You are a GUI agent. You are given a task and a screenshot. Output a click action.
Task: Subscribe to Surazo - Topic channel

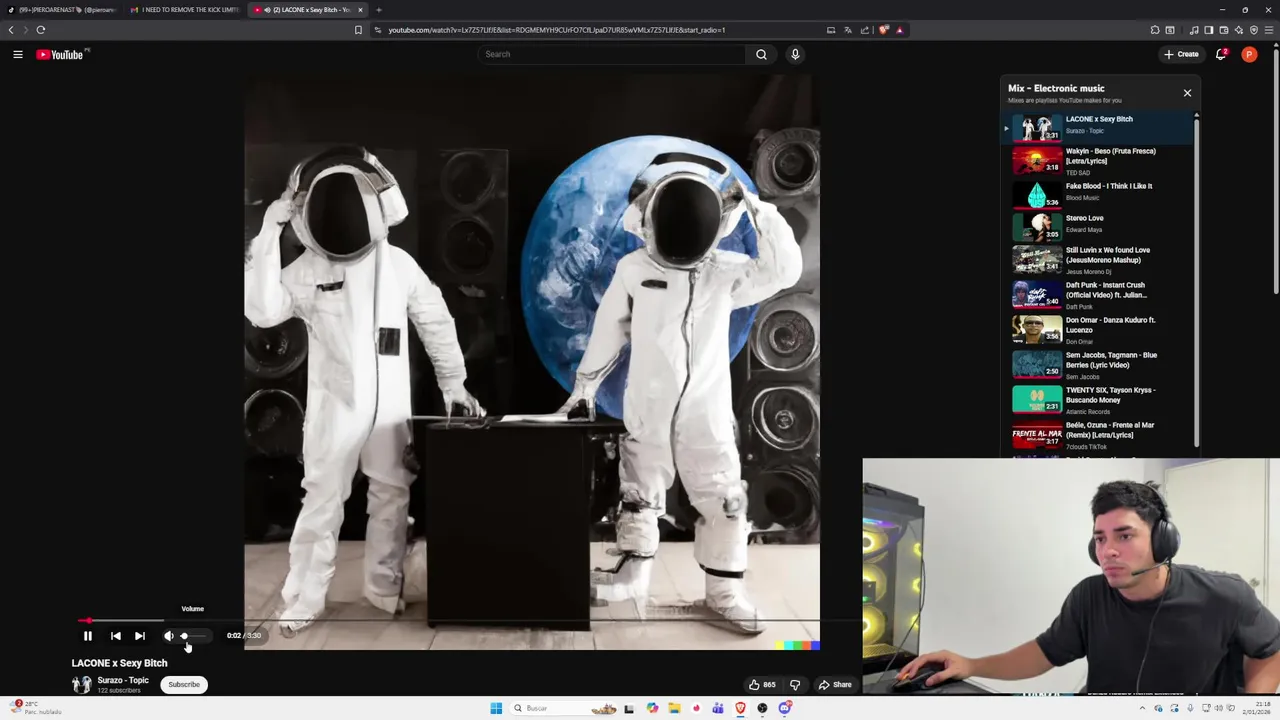[x=184, y=685]
